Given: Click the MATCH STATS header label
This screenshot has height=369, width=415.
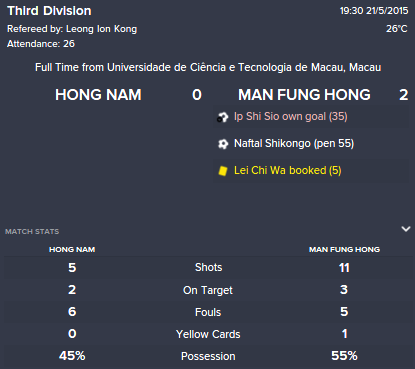Looking at the screenshot, I should pyautogui.click(x=32, y=232).
